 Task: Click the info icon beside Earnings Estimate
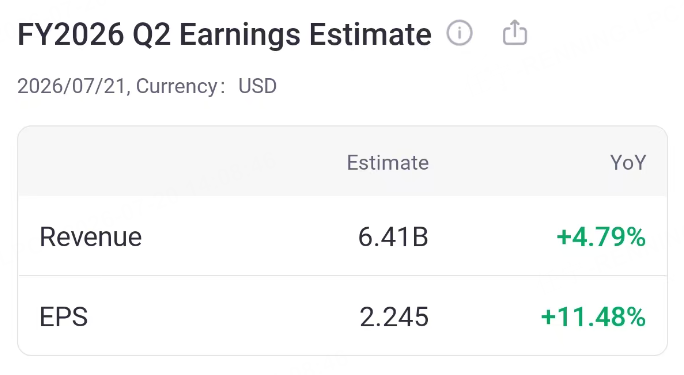click(459, 33)
